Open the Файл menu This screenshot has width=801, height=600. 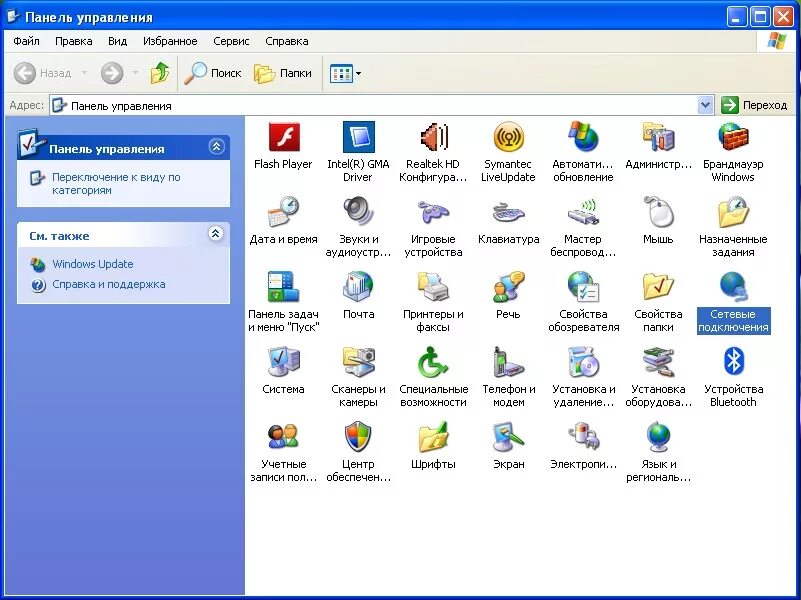tap(26, 41)
